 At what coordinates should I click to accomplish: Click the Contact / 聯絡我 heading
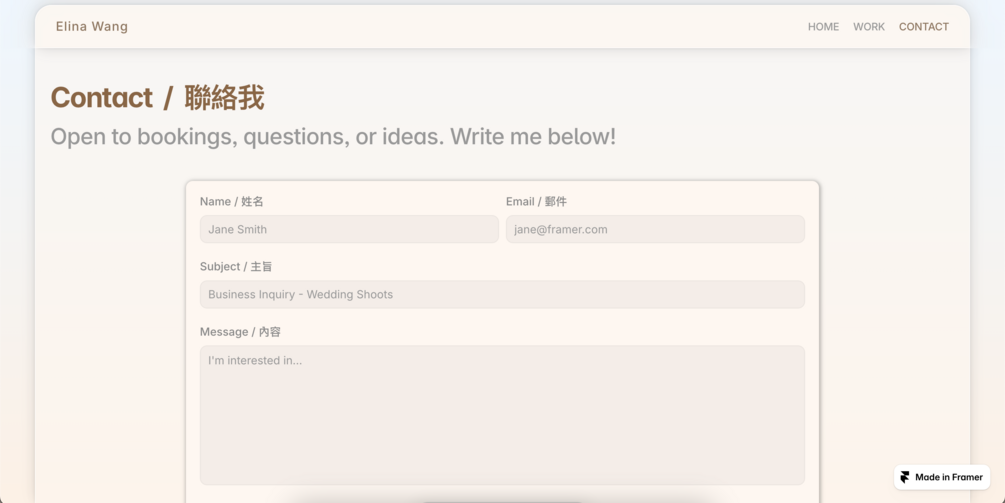pos(157,98)
